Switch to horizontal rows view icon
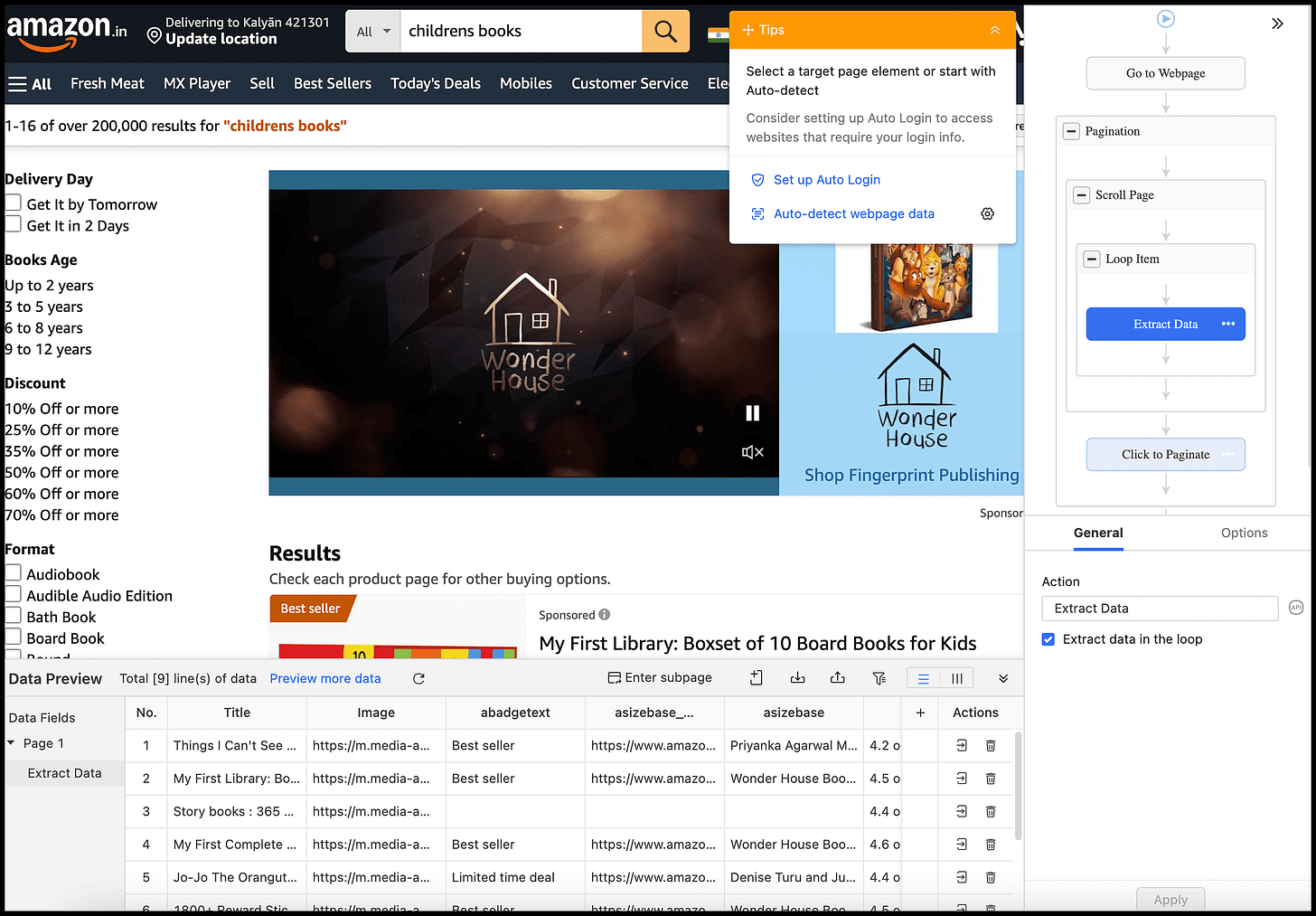 tap(923, 678)
